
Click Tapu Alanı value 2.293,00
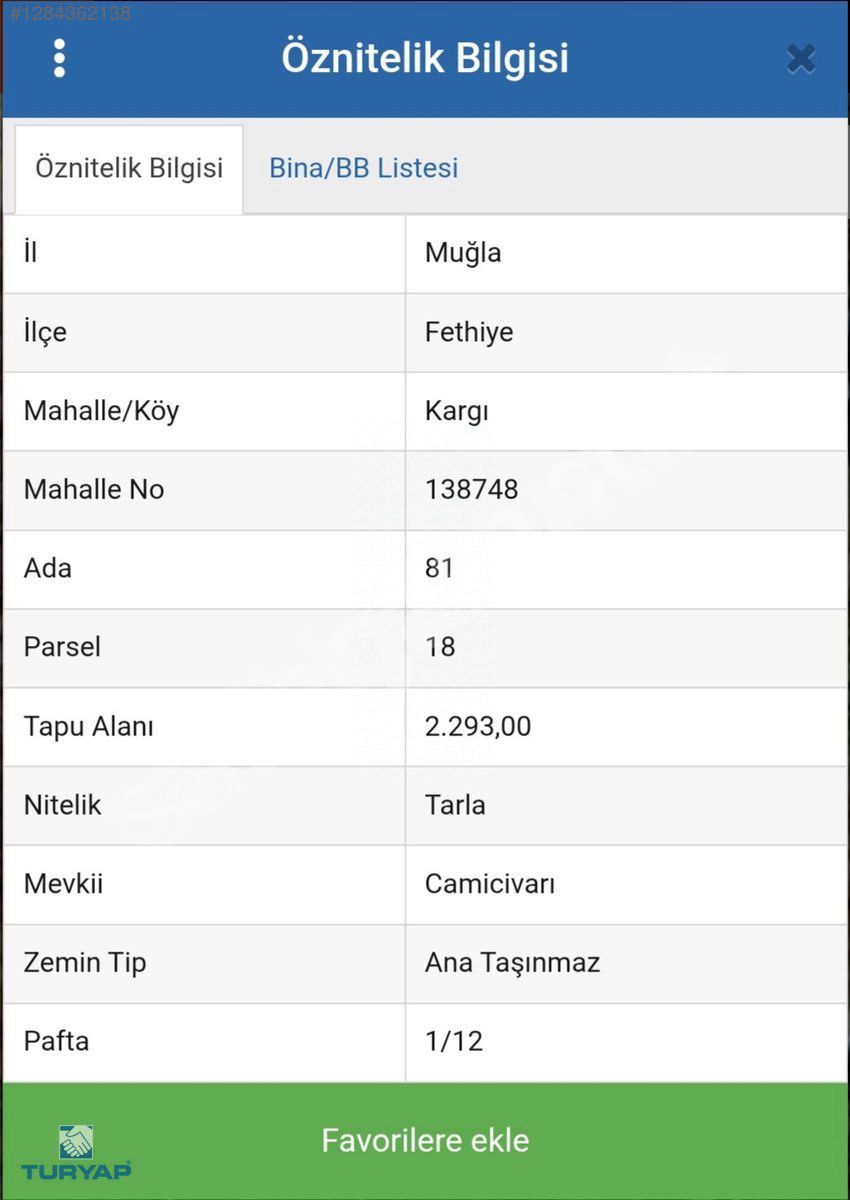(x=478, y=726)
